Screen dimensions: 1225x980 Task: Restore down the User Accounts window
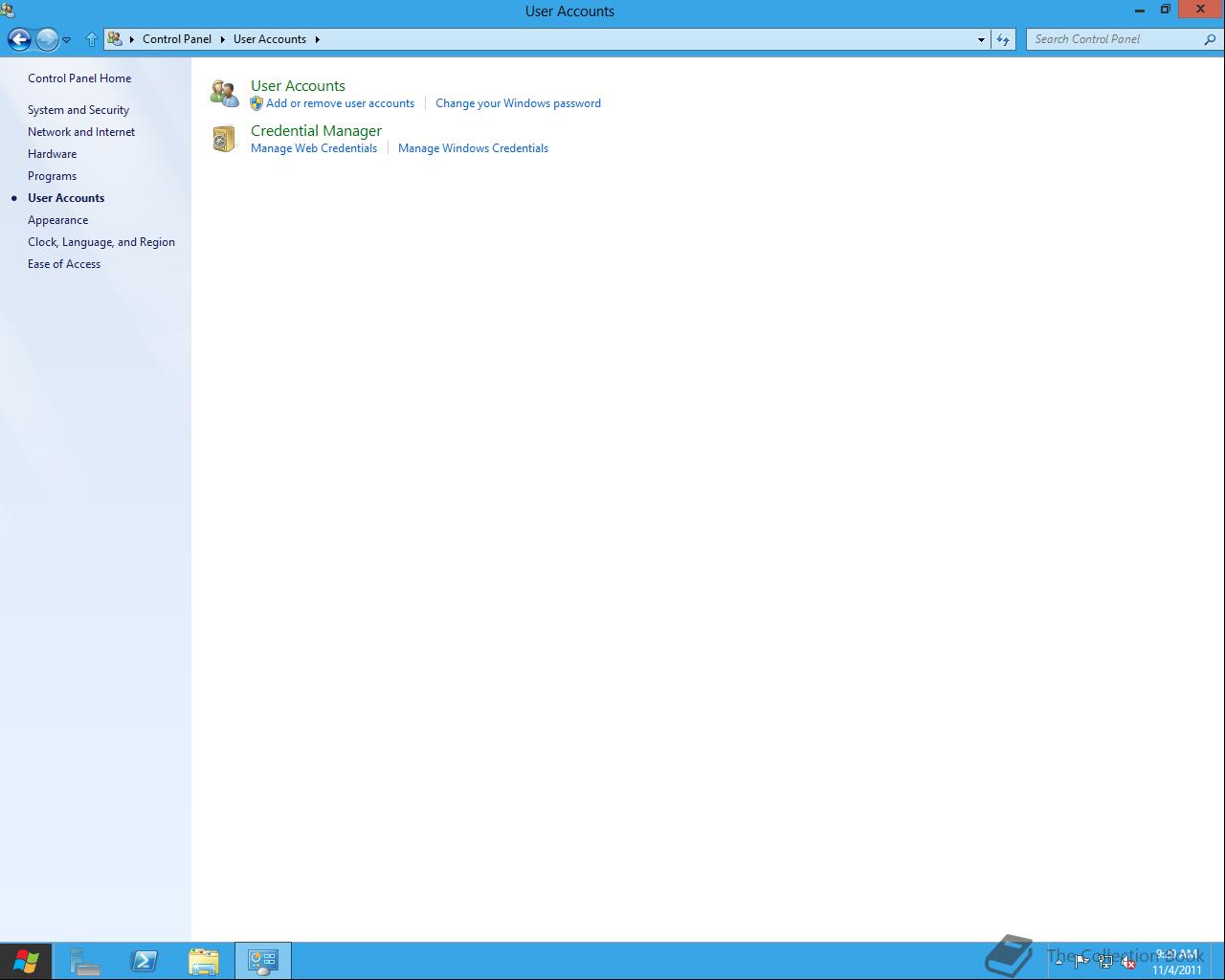1165,10
